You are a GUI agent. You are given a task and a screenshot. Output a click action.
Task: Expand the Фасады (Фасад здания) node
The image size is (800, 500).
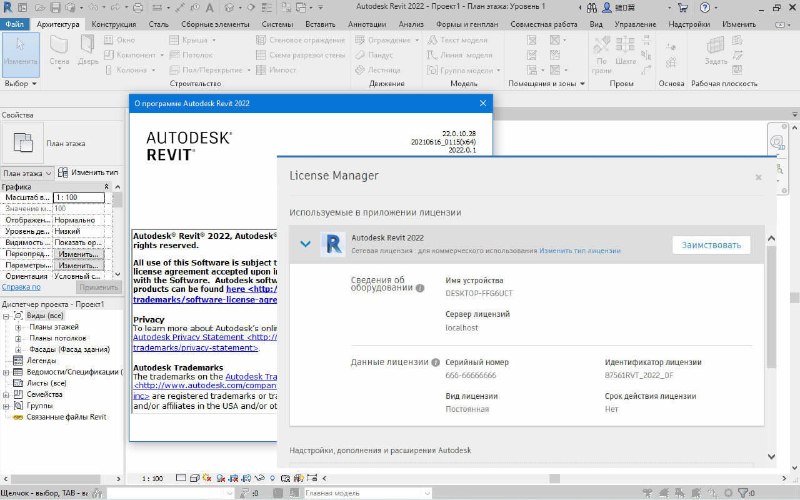point(18,349)
